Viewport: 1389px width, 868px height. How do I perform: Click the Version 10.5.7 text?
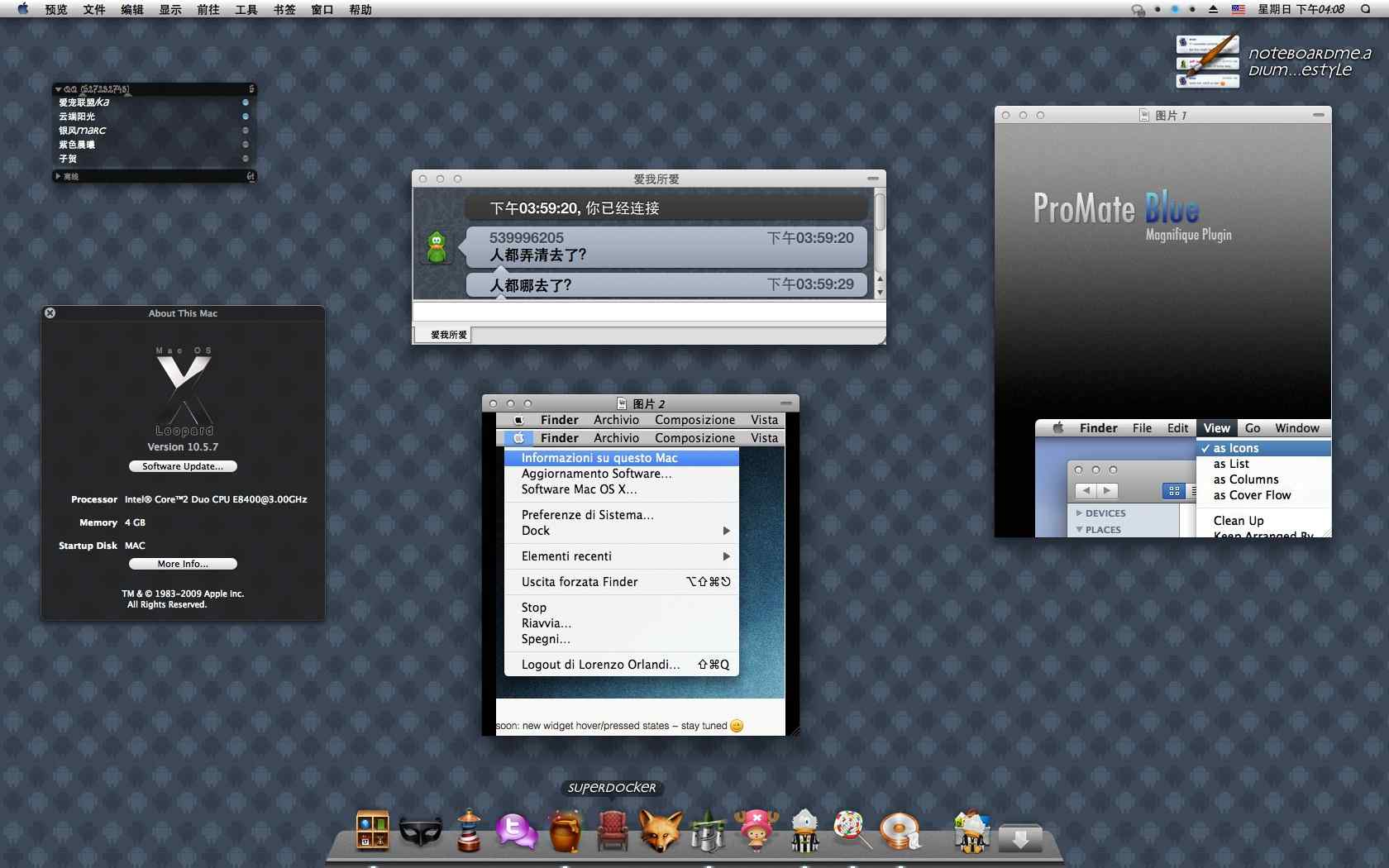(183, 446)
